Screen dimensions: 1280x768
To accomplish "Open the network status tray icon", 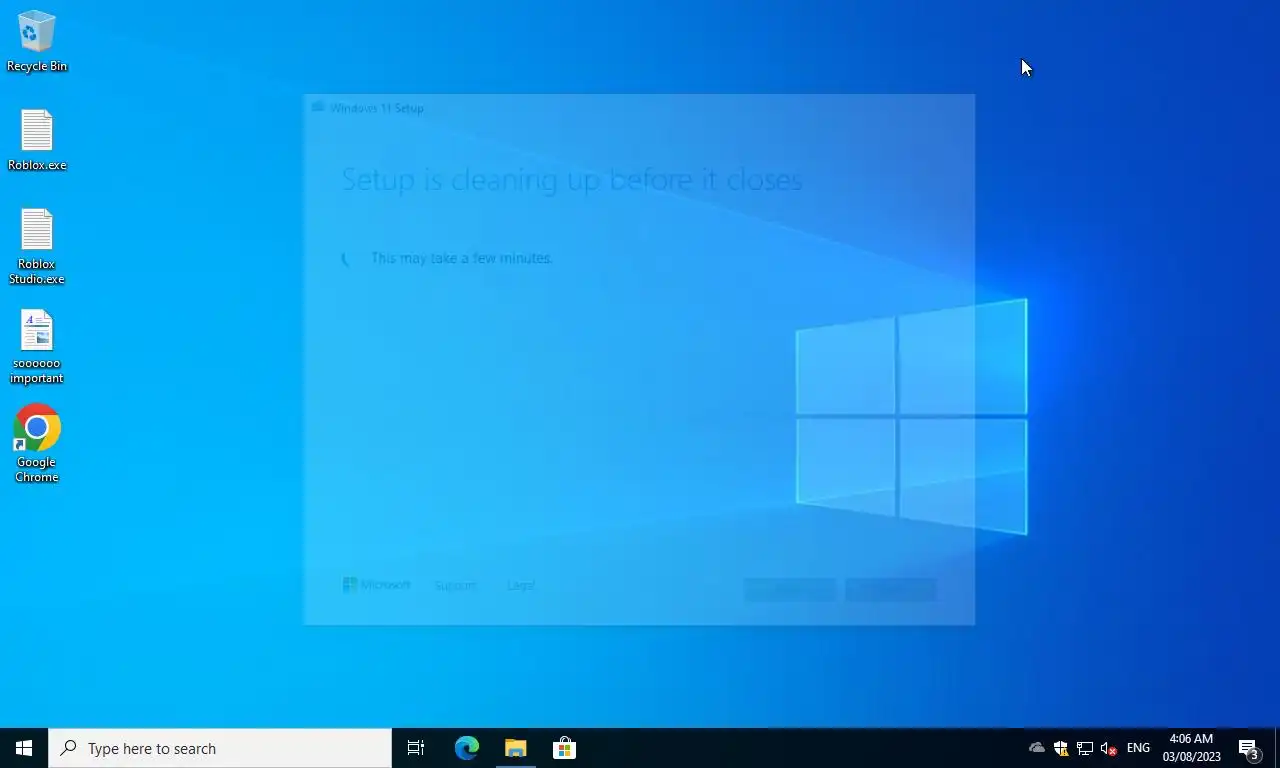I will (1085, 748).
